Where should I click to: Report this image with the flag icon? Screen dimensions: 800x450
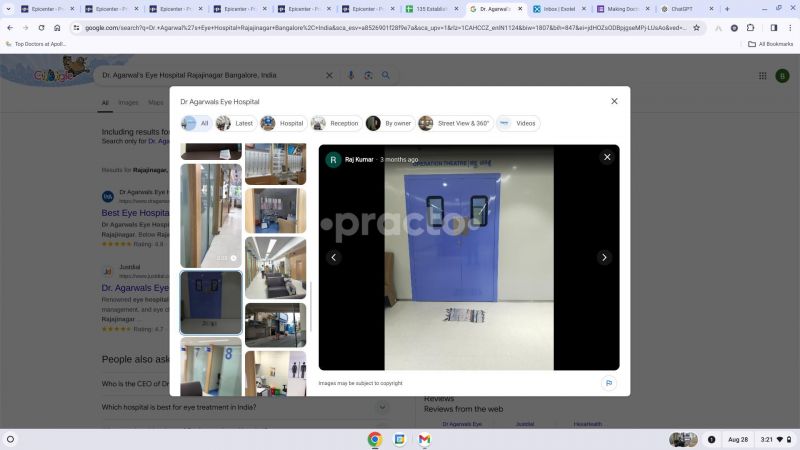609,383
